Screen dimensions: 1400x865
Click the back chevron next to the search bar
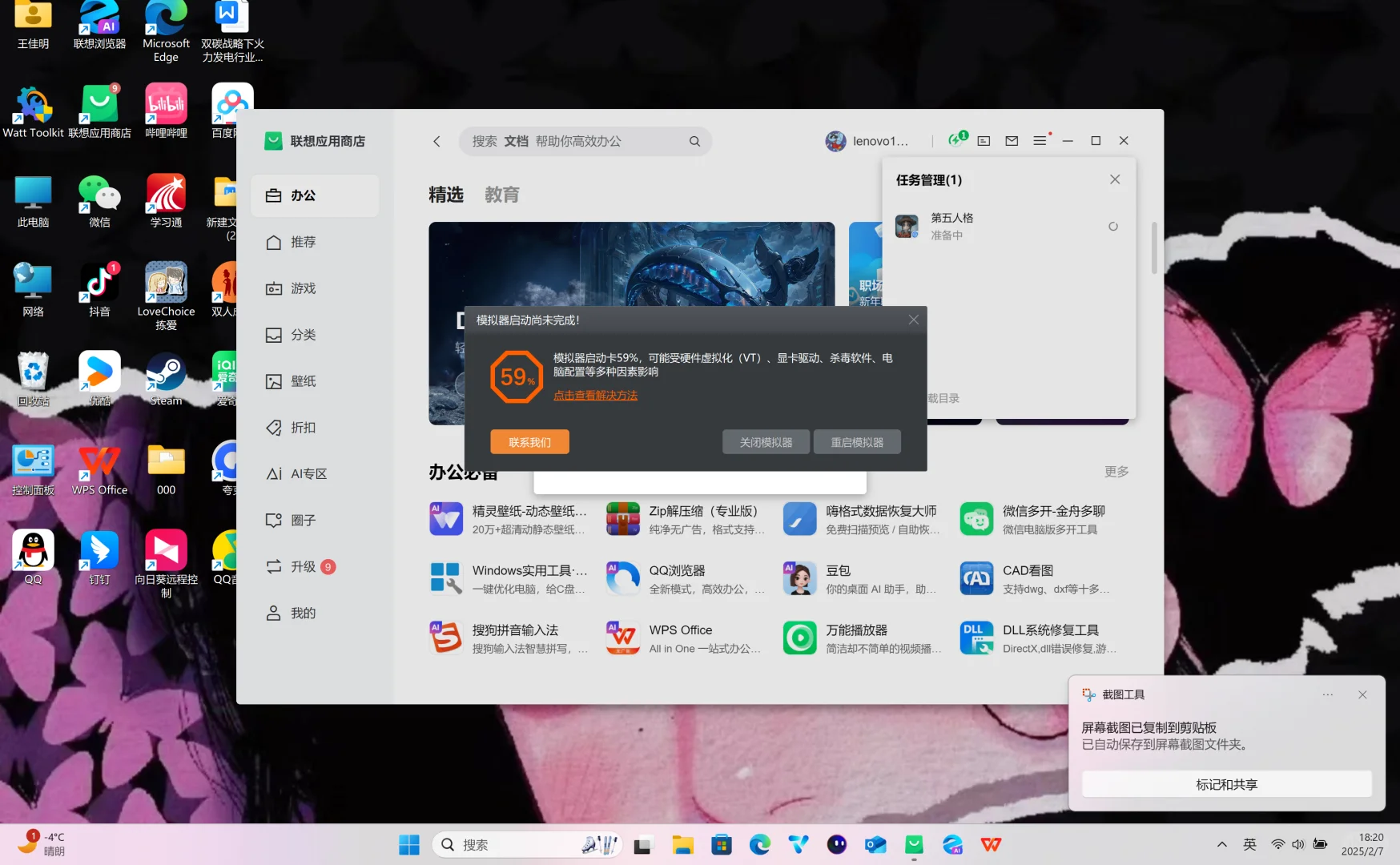(x=436, y=141)
